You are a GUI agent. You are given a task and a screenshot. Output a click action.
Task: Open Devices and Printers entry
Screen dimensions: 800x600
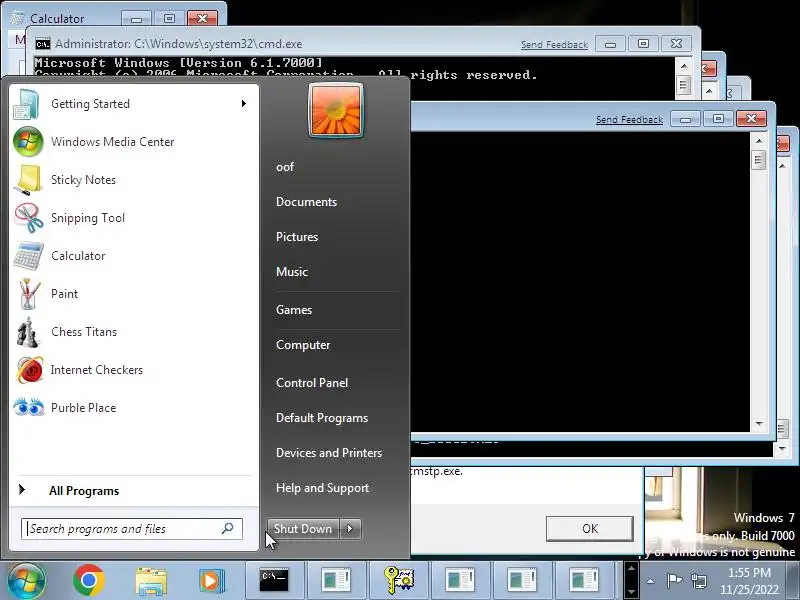329,453
